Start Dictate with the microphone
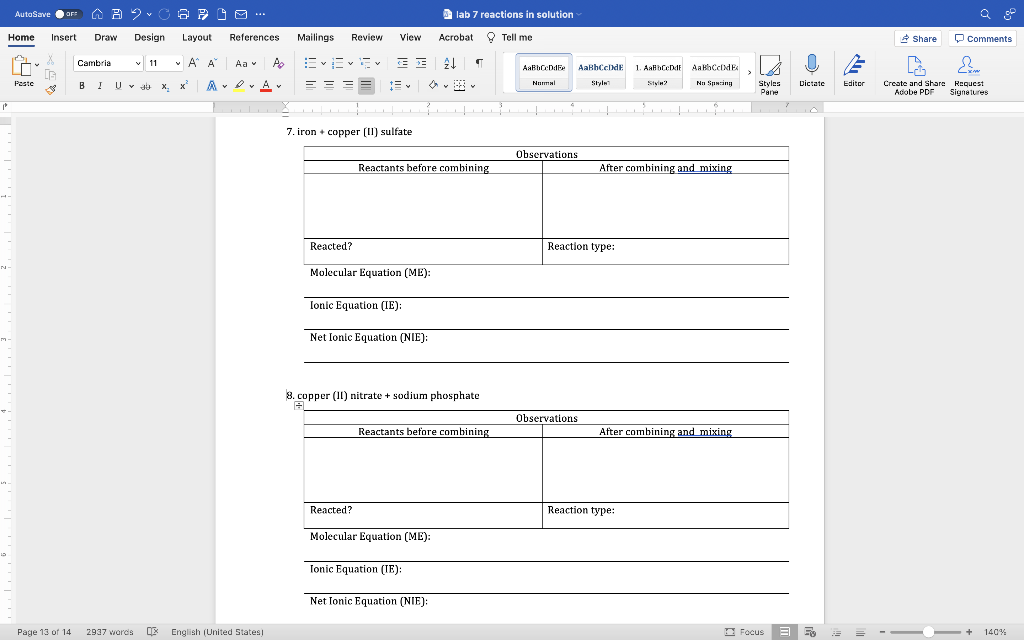Viewport: 1024px width, 640px height. 812,71
